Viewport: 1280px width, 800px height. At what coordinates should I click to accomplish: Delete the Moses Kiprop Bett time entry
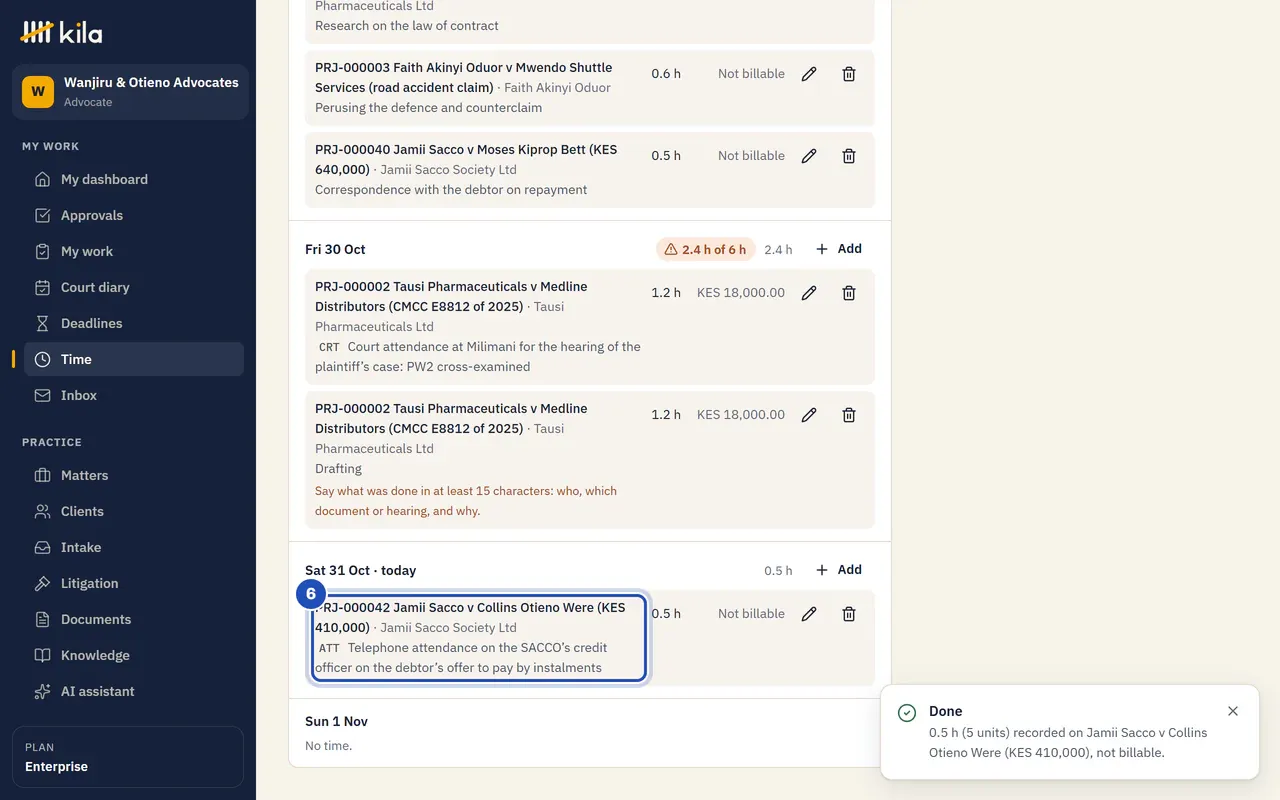point(849,156)
